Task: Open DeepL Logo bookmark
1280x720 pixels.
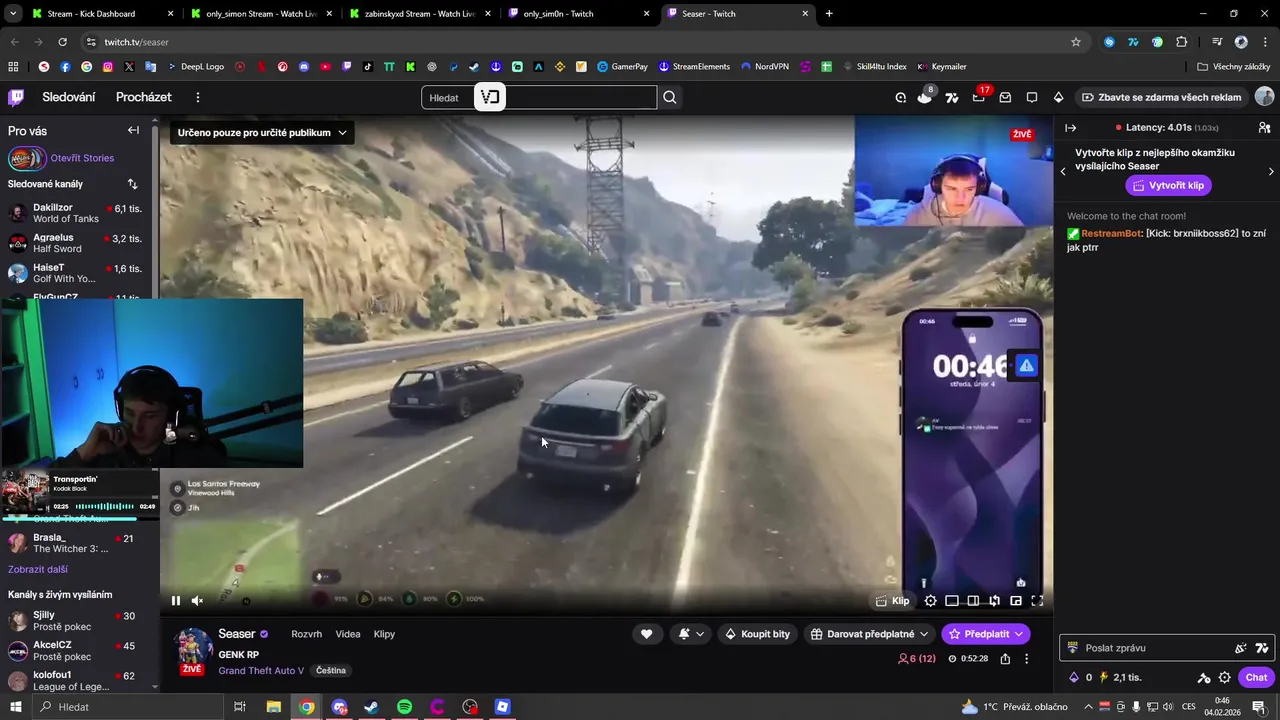Action: click(x=194, y=66)
